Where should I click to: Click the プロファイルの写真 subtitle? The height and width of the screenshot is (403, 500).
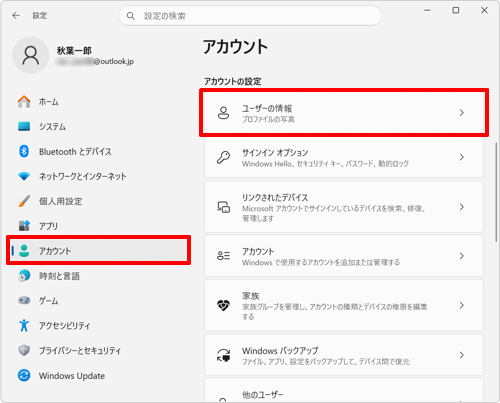(x=268, y=119)
